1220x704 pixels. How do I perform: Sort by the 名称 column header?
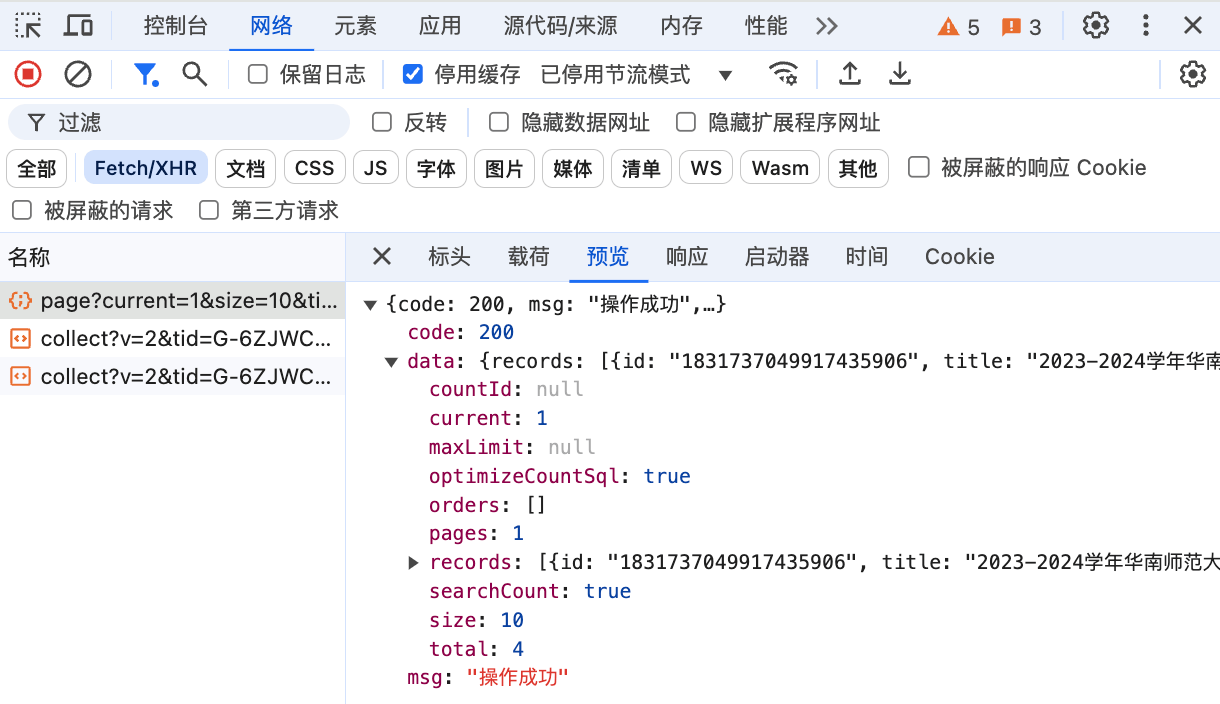pos(172,257)
